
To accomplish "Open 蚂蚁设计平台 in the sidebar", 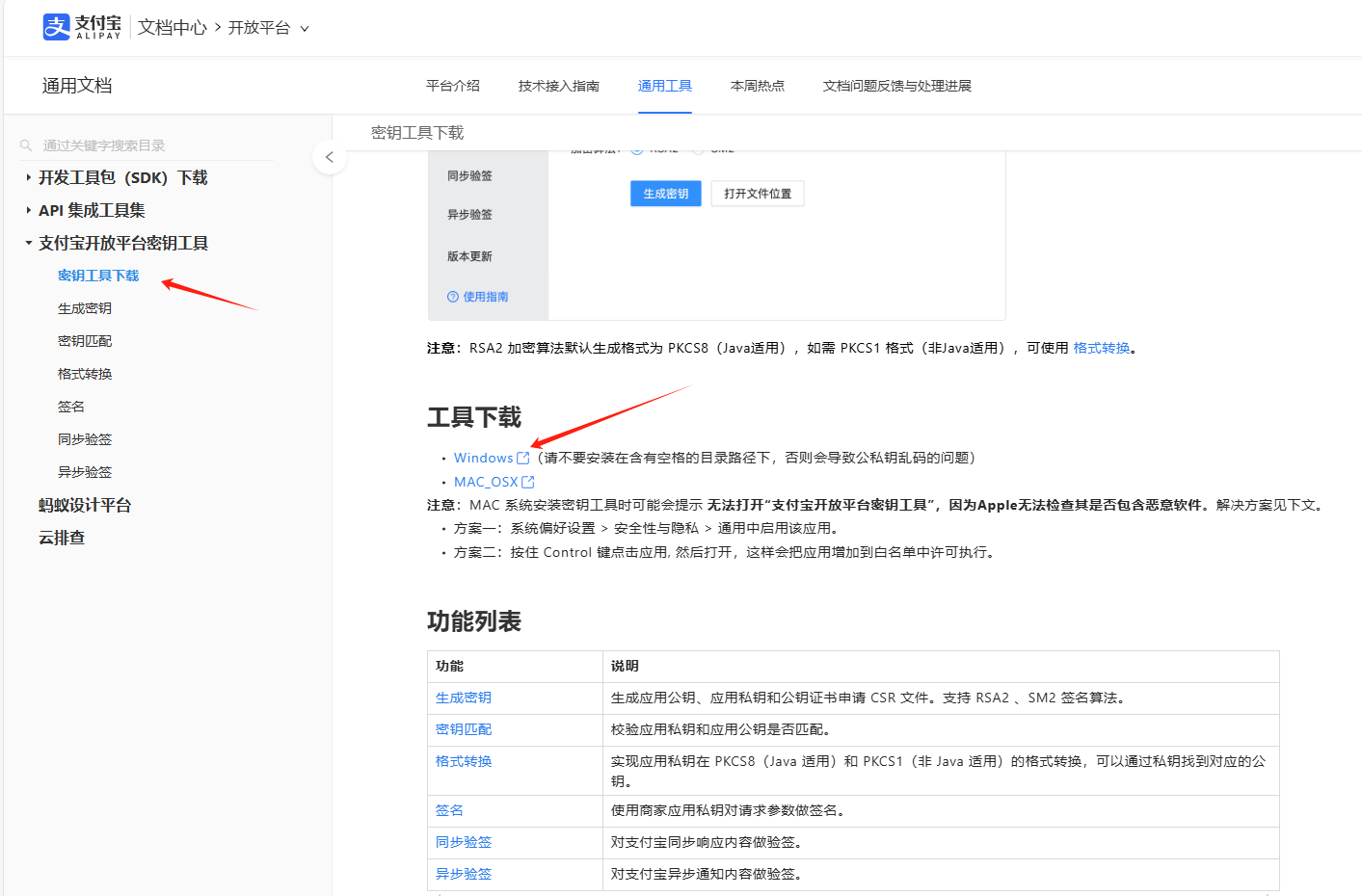I will 85,505.
